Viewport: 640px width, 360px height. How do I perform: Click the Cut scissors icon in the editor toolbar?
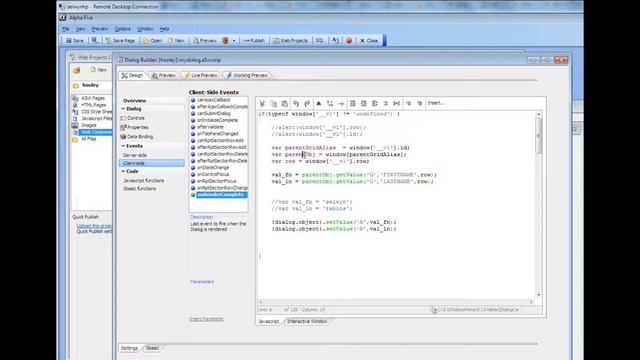[x=262, y=103]
